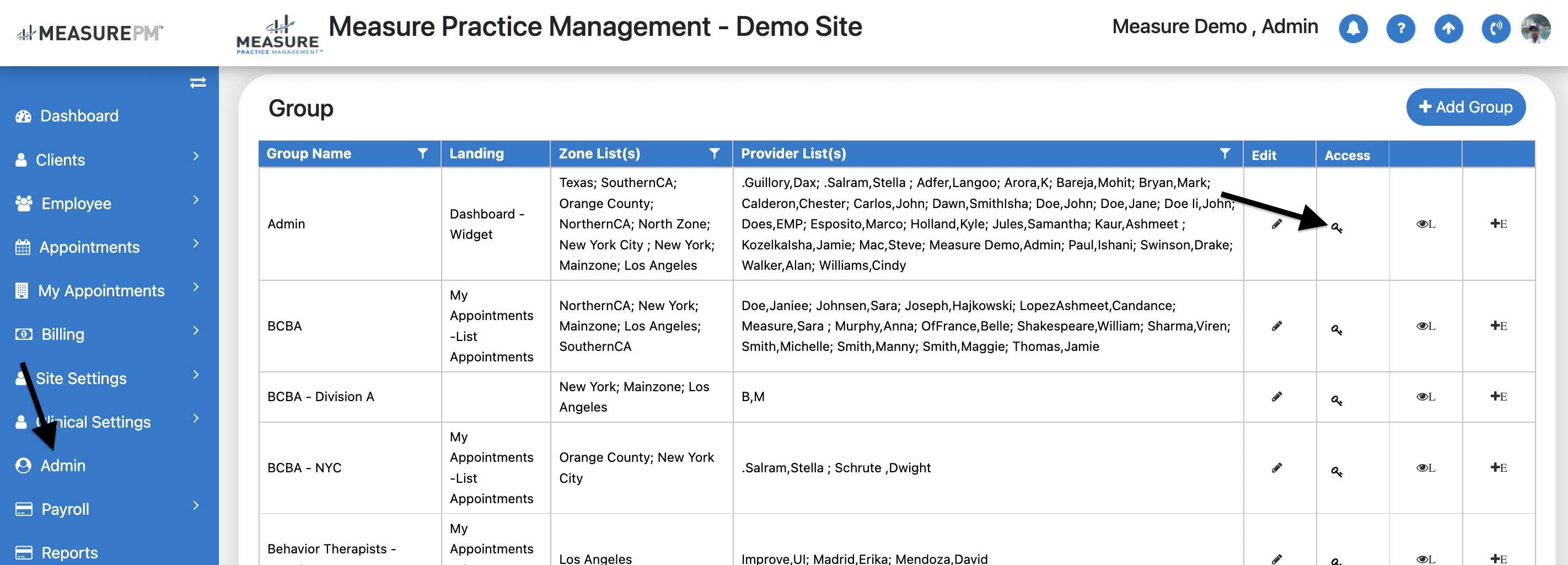Click the MeasurePM logo
This screenshot has height=565, width=1568.
(x=90, y=33)
